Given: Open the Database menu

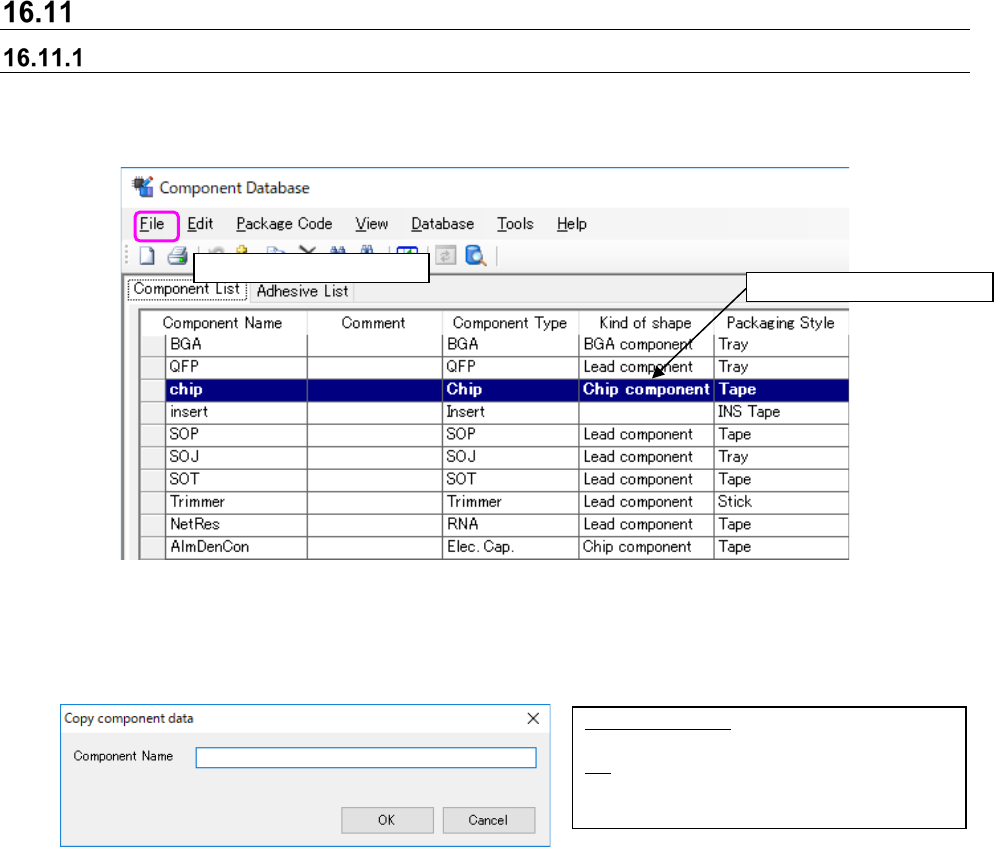Looking at the screenshot, I should tap(442, 224).
